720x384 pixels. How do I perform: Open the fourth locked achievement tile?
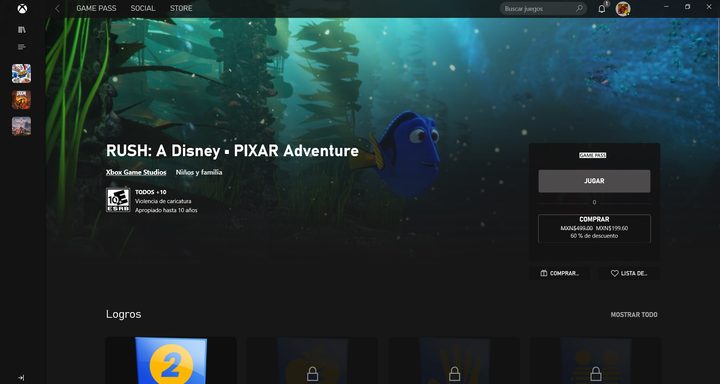coord(596,361)
